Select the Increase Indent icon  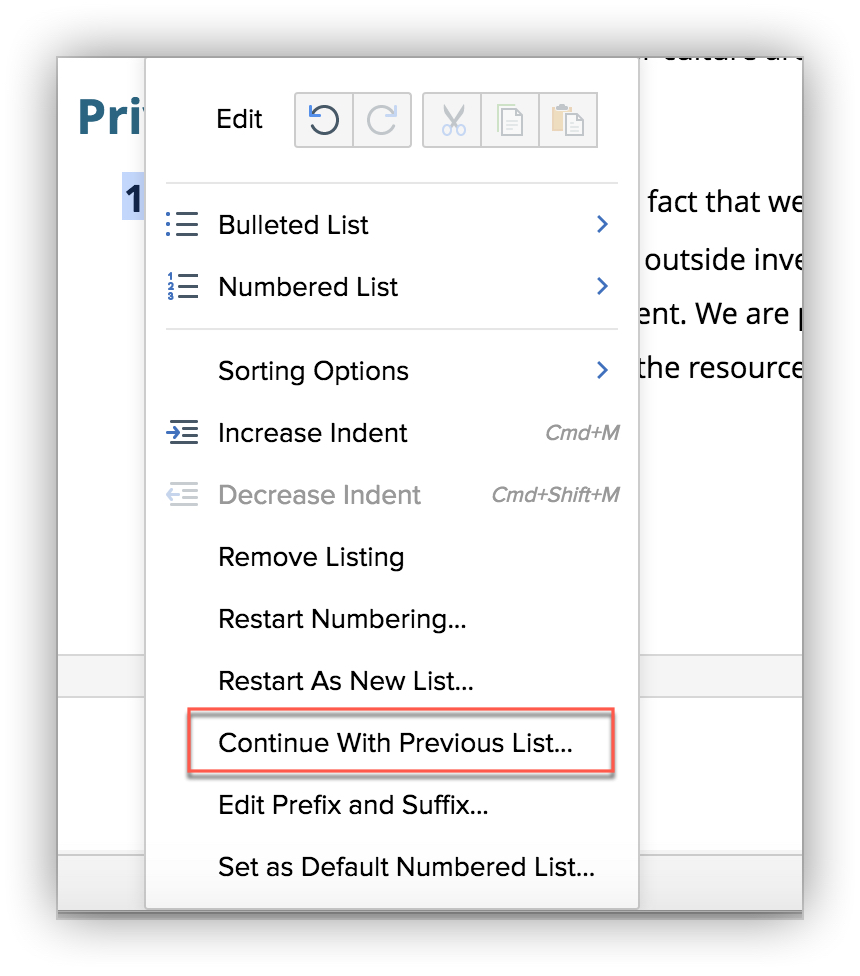point(182,432)
